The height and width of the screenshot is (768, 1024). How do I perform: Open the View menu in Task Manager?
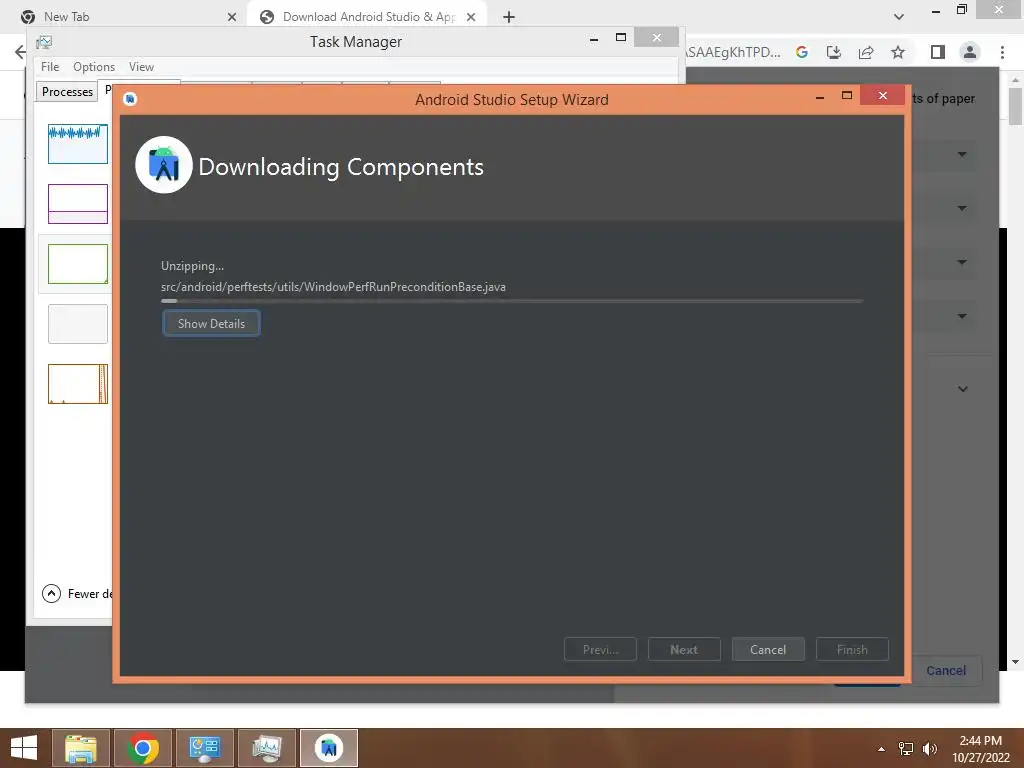coord(141,67)
